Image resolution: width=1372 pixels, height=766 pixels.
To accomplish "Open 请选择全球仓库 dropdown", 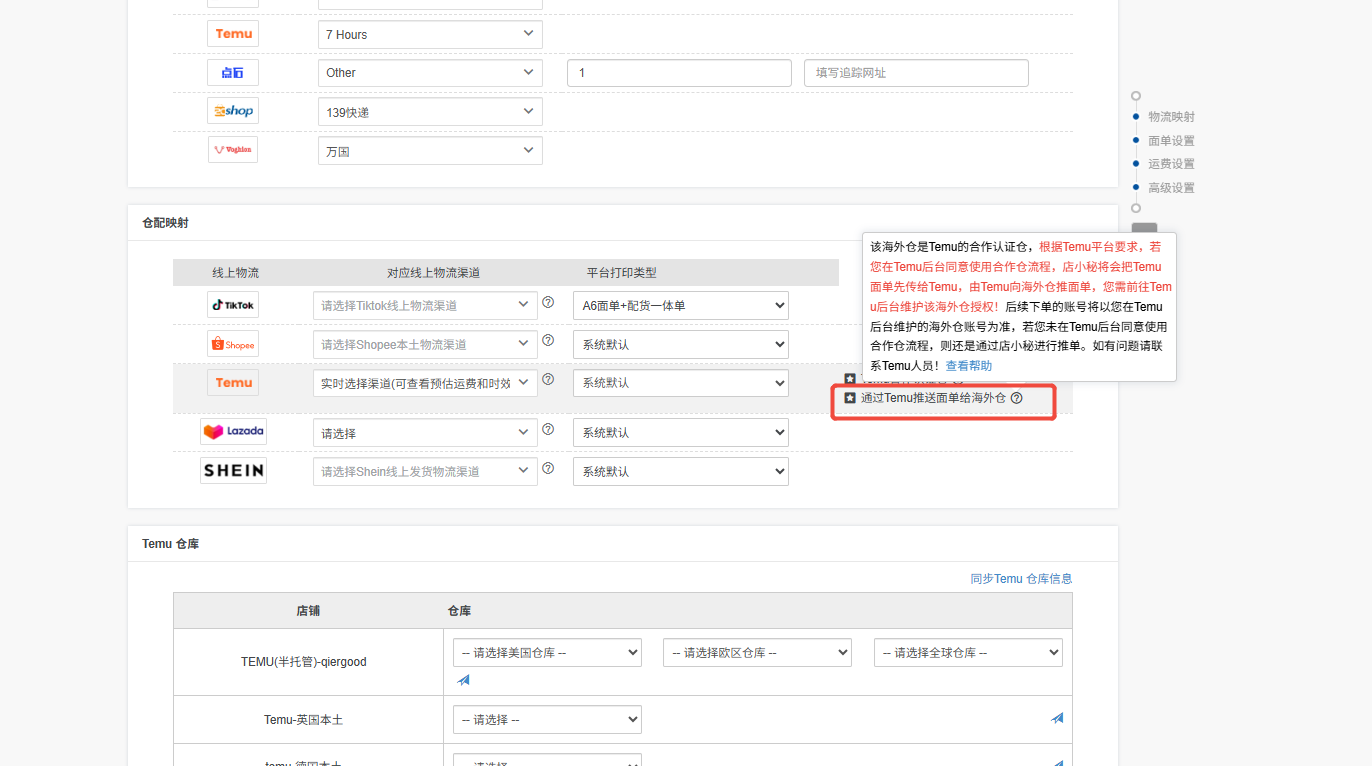I will point(968,653).
